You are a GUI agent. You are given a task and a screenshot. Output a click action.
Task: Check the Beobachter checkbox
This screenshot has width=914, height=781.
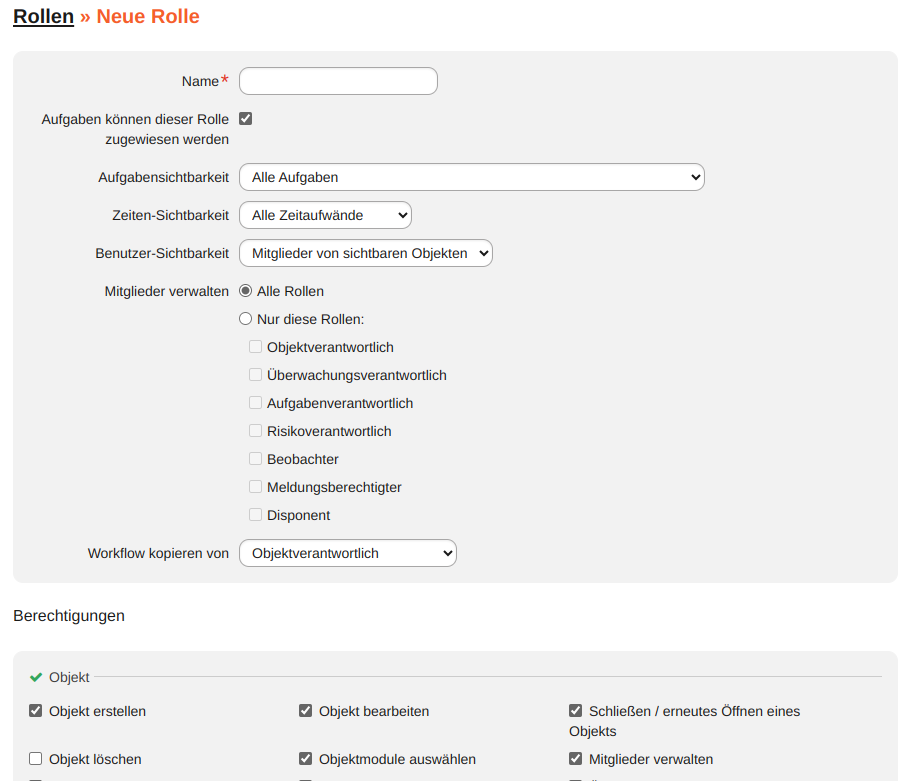click(256, 459)
